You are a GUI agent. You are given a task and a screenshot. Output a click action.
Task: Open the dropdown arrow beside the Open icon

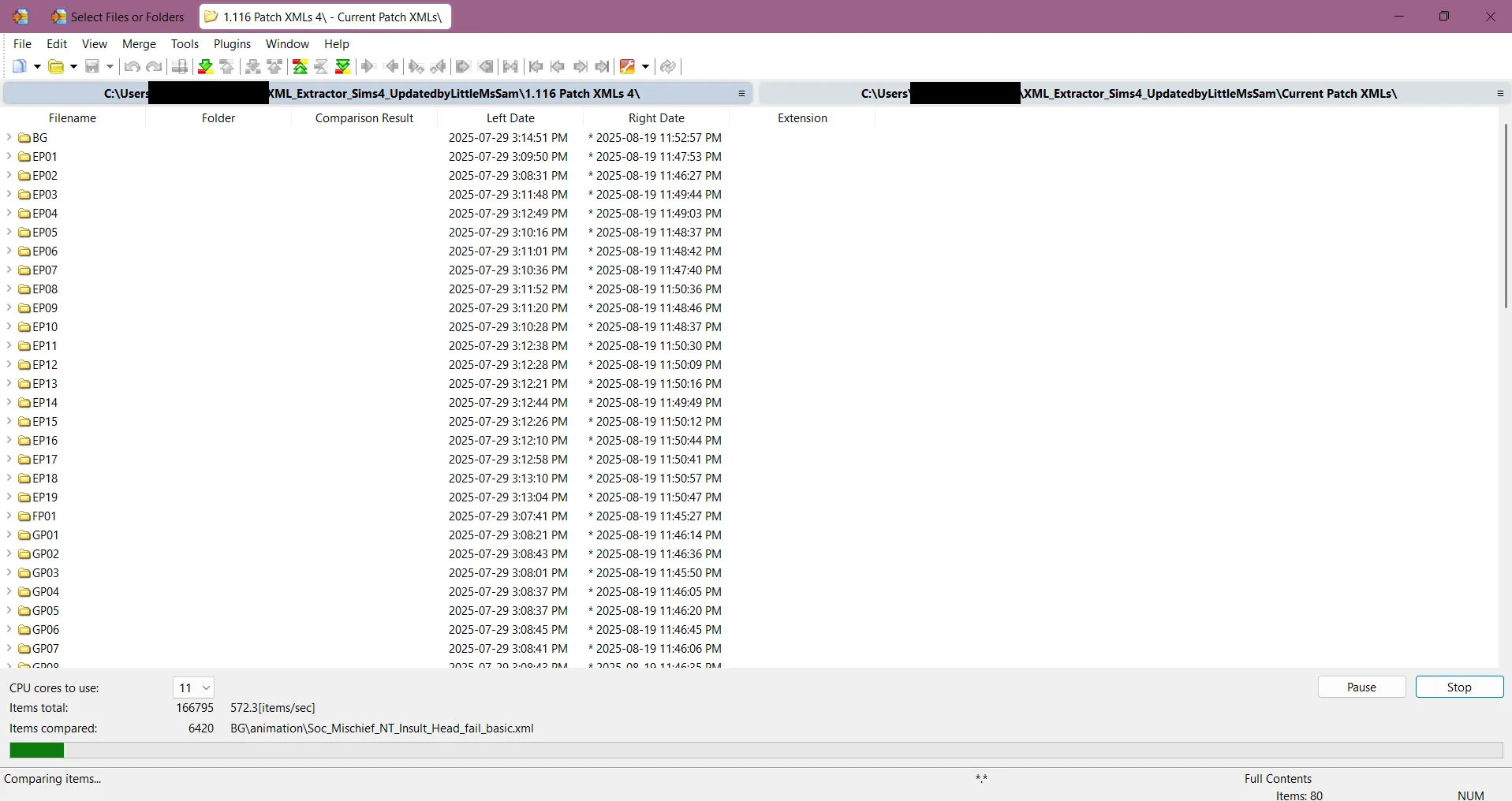[x=73, y=67]
